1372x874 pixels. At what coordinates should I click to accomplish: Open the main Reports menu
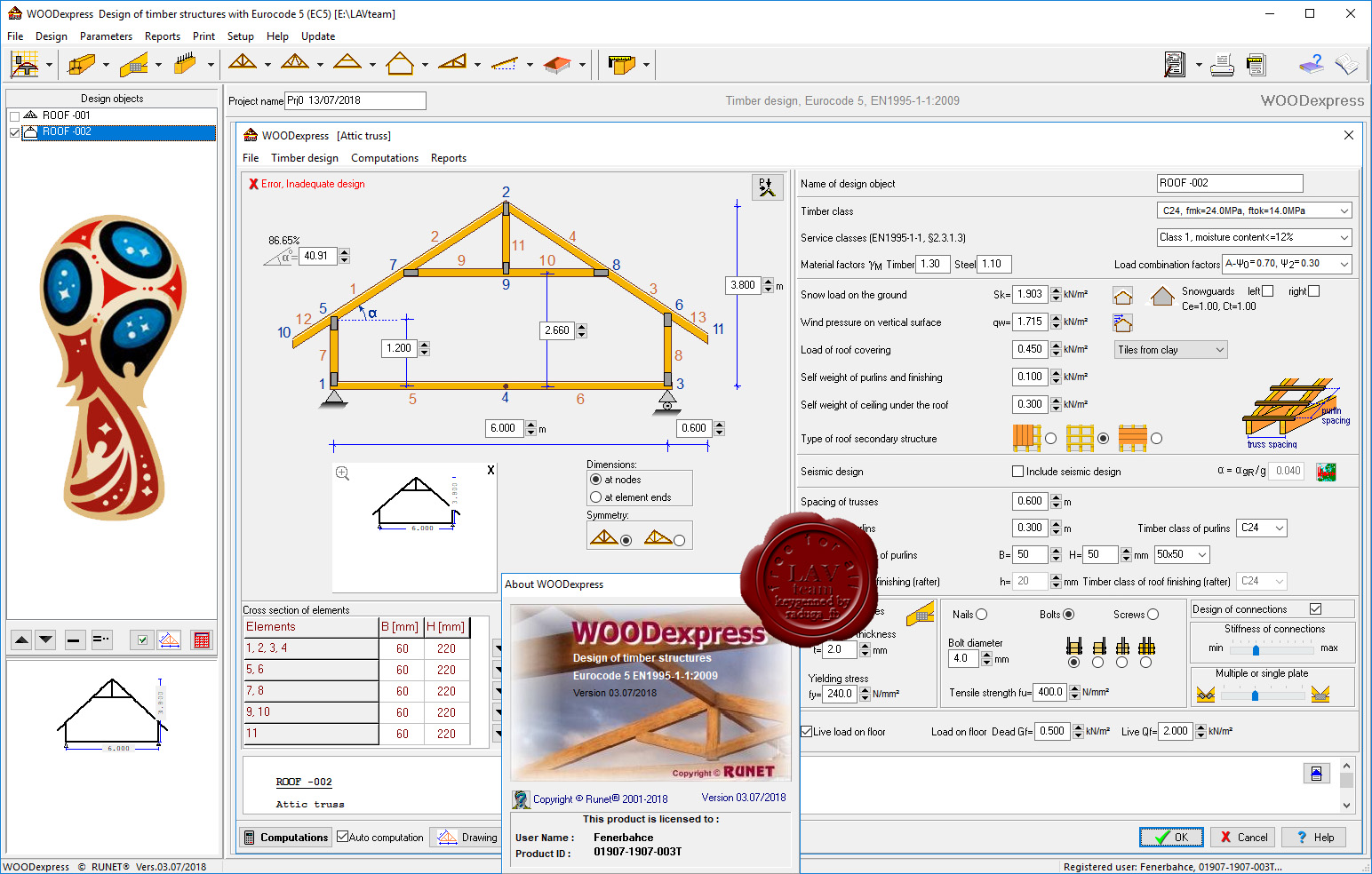(x=163, y=36)
